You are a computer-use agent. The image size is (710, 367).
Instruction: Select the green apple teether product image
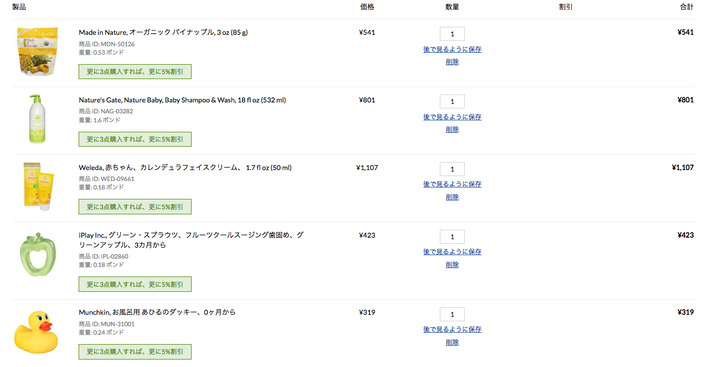38,254
